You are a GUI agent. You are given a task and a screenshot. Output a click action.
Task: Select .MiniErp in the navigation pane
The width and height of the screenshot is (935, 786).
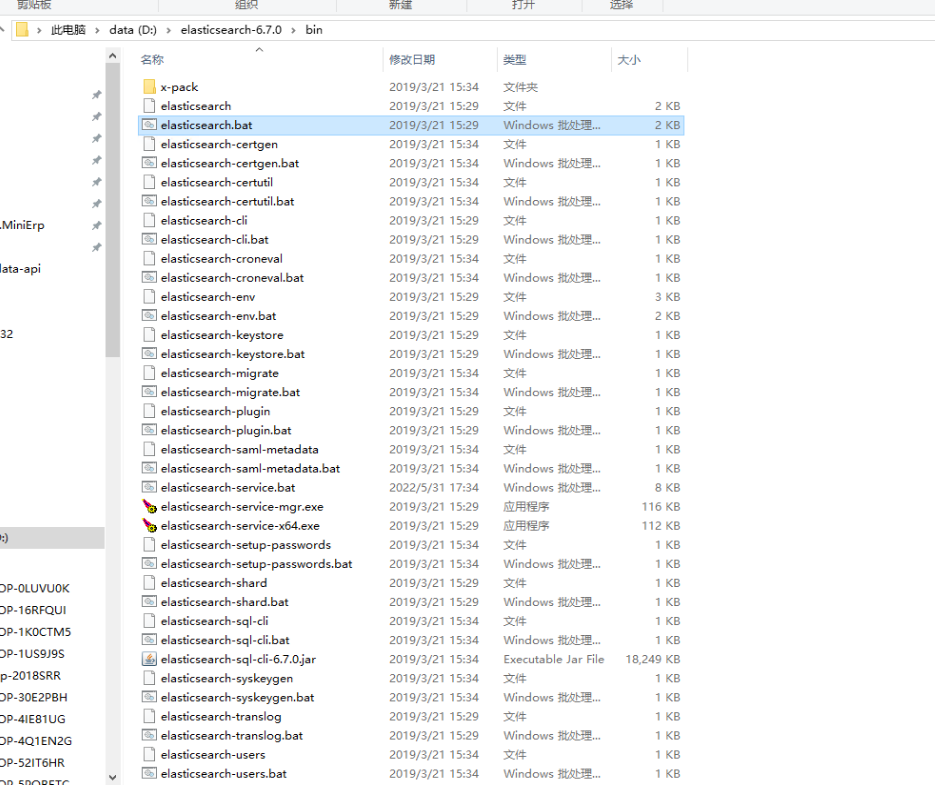coord(23,225)
